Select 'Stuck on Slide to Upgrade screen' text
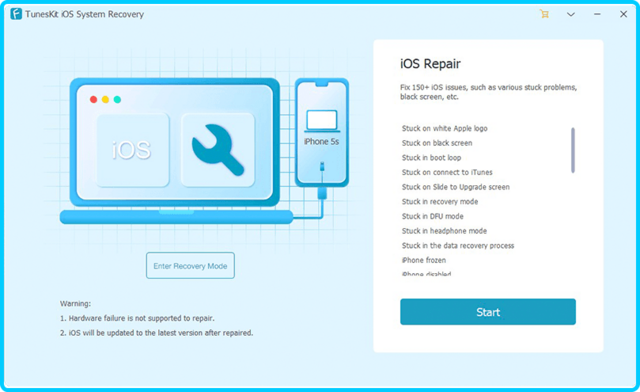Viewport: 640px width, 392px height. pyautogui.click(x=456, y=187)
